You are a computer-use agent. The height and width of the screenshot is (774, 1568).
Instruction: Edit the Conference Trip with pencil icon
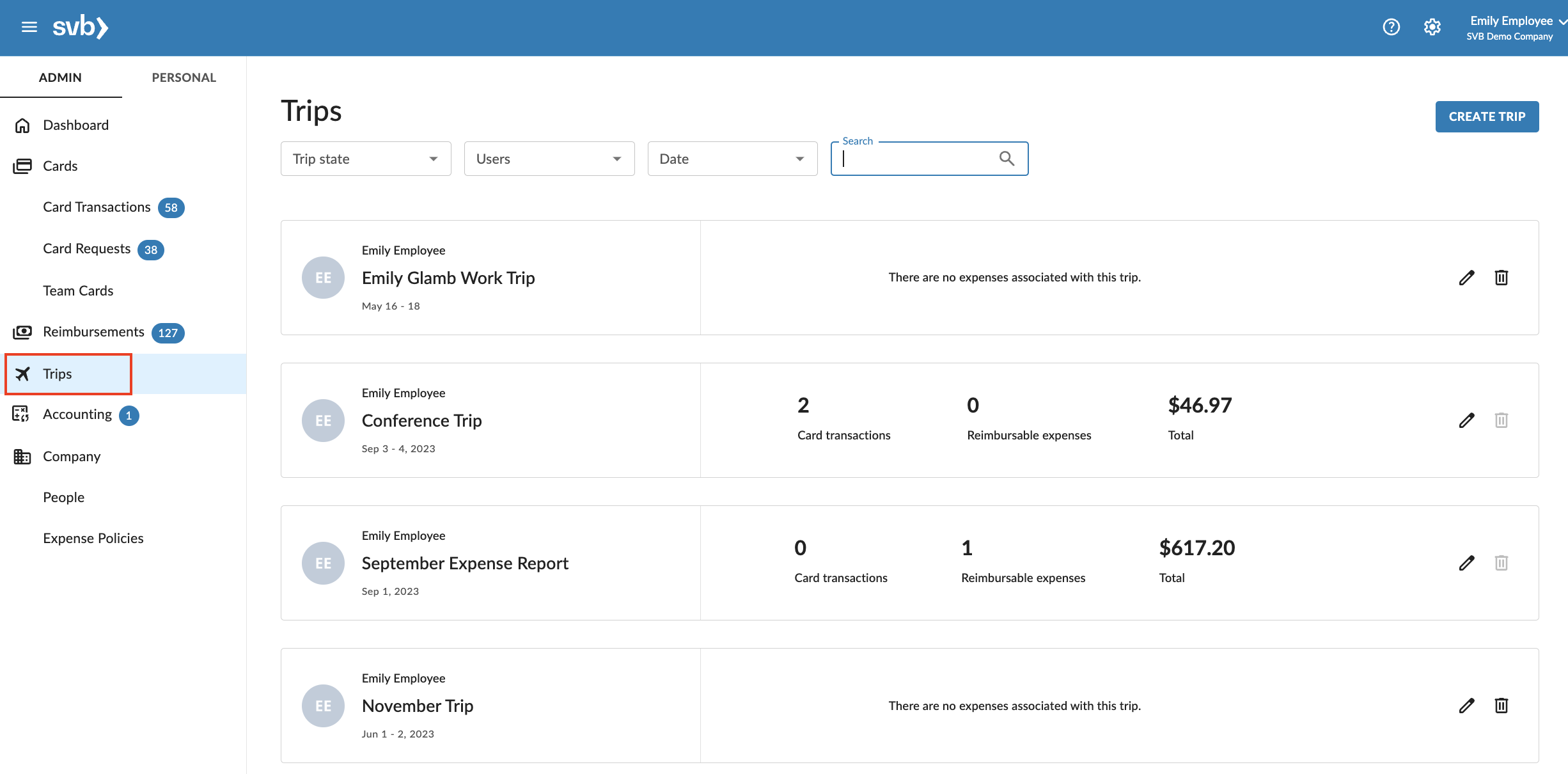click(1466, 420)
